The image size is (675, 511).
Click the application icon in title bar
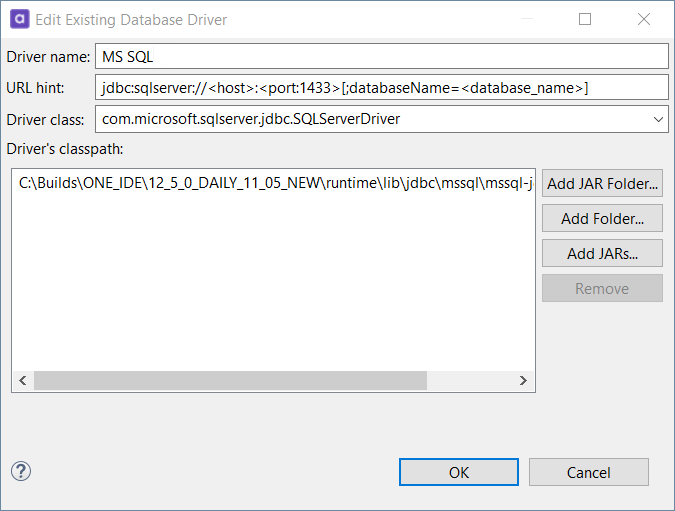point(18,19)
